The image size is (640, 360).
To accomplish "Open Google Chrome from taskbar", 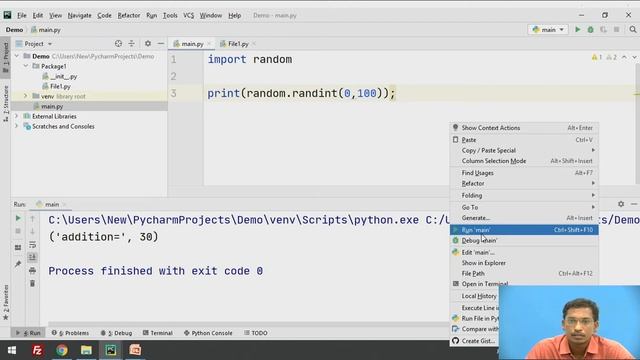I will click(62, 350).
